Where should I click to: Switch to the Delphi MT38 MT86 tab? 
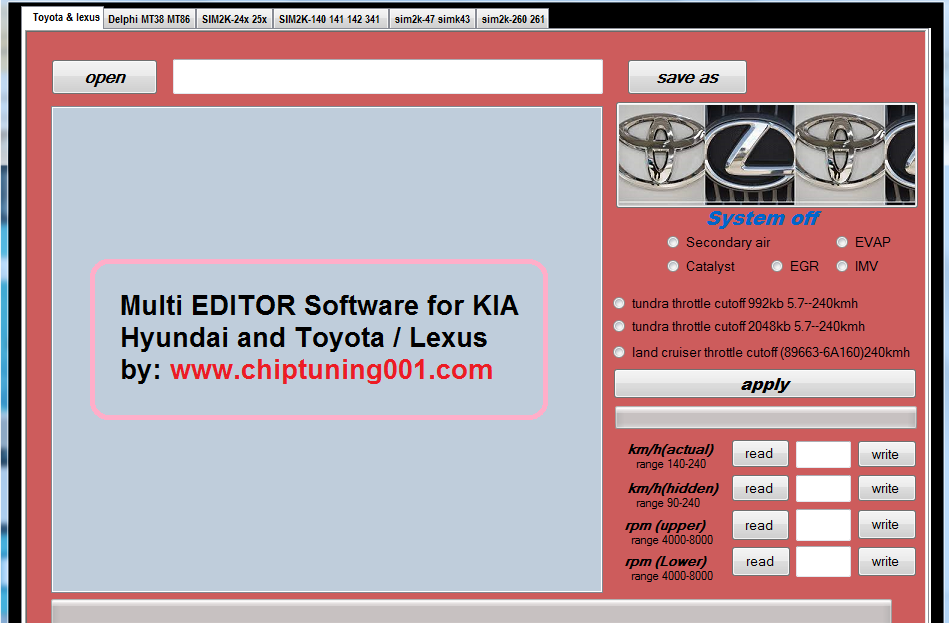click(149, 19)
